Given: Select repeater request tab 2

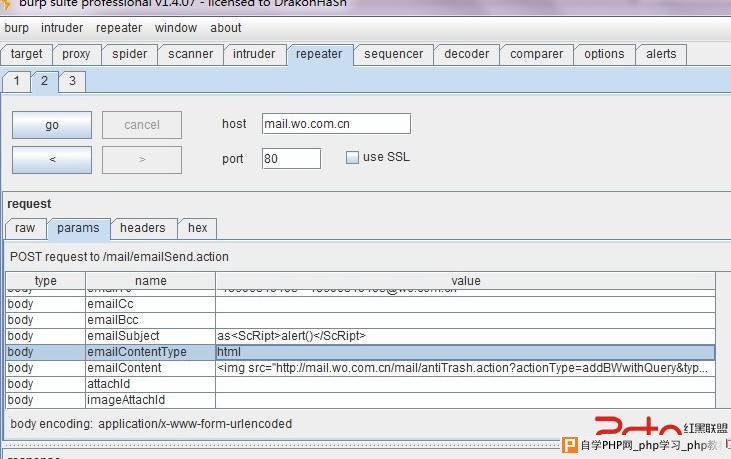Looking at the screenshot, I should coord(44,81).
